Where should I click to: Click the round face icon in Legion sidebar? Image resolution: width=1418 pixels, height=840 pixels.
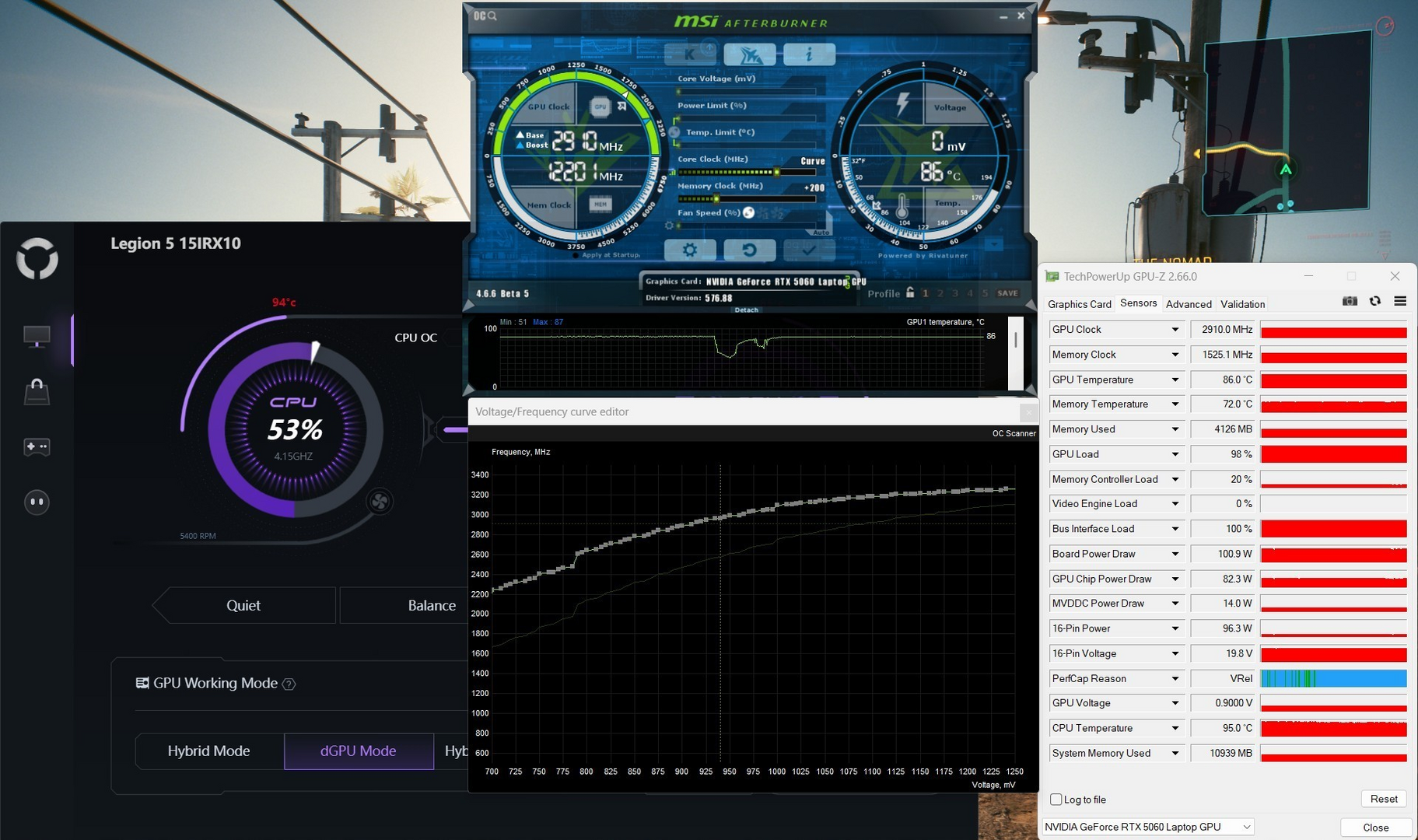point(37,502)
